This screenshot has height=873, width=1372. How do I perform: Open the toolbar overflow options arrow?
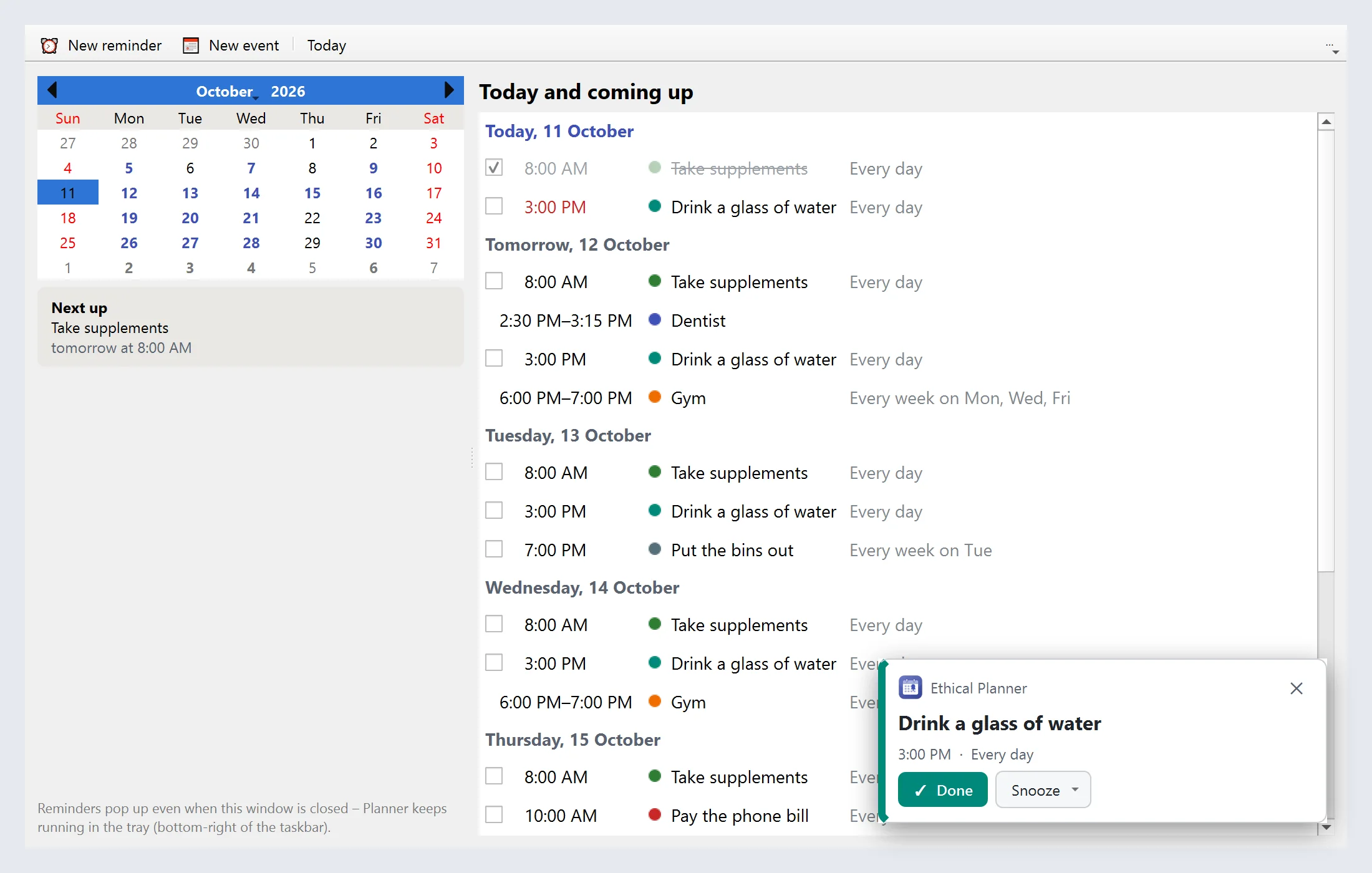tap(1332, 48)
